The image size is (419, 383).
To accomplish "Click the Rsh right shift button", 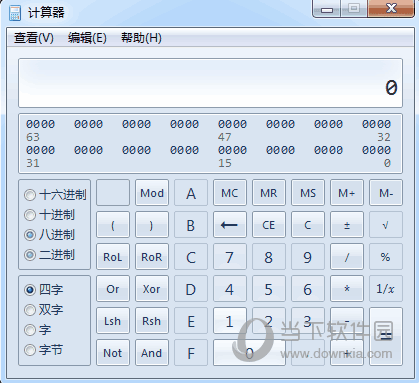I will (152, 321).
